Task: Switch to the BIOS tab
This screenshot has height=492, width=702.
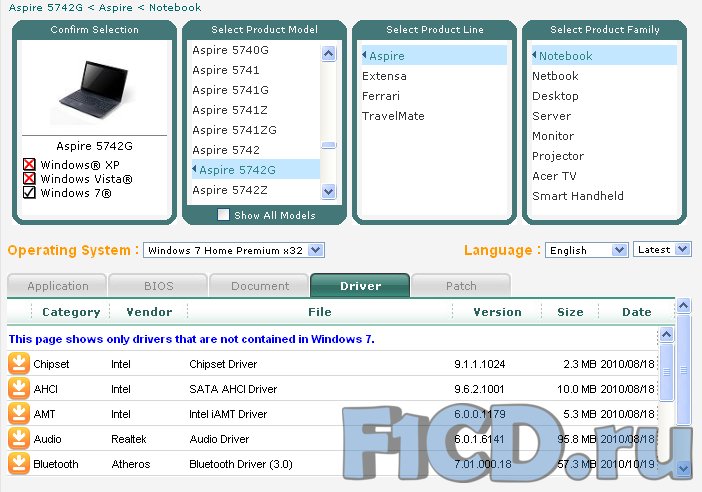Action: 158,286
